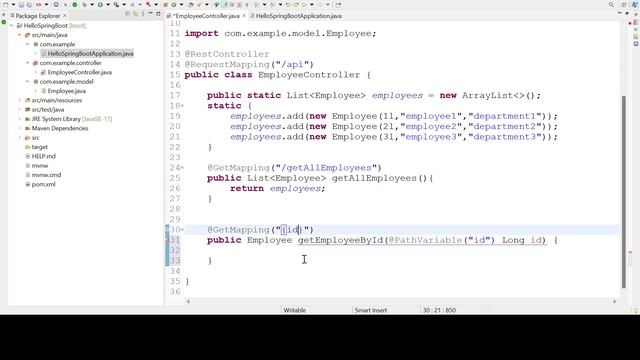Close the Package Explorer view tab
The height and width of the screenshot is (360, 640).
pos(65,16)
